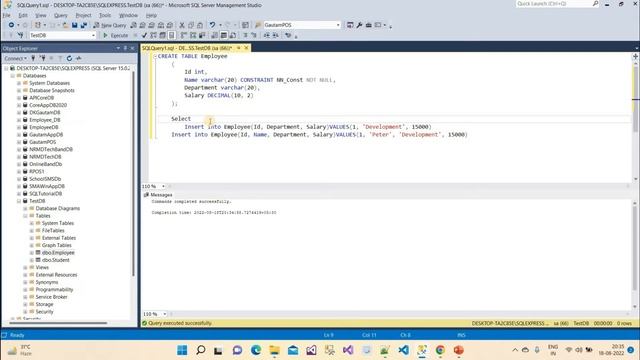Open the File menu

pos(7,15)
